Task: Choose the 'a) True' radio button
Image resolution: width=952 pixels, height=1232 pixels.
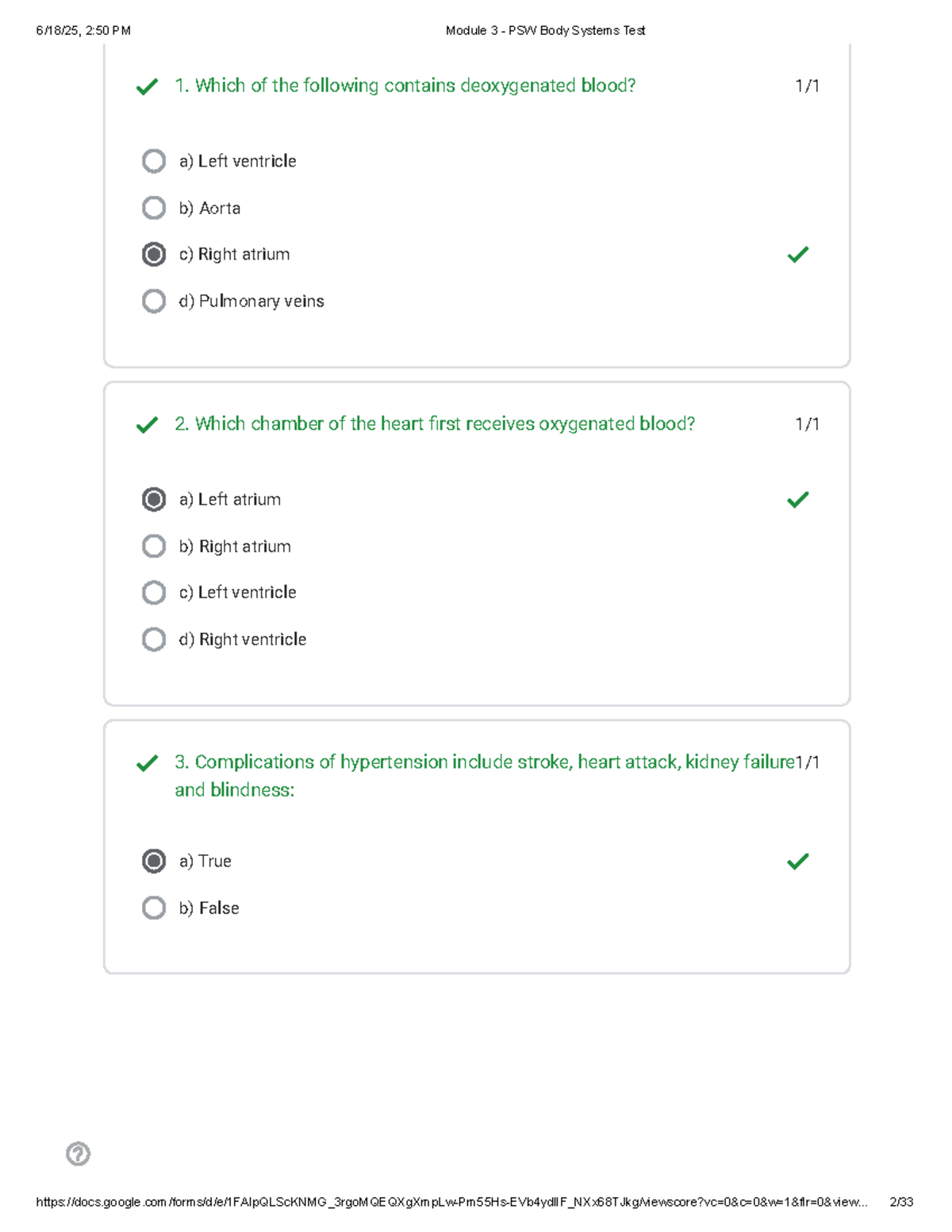Action: pyautogui.click(x=154, y=862)
